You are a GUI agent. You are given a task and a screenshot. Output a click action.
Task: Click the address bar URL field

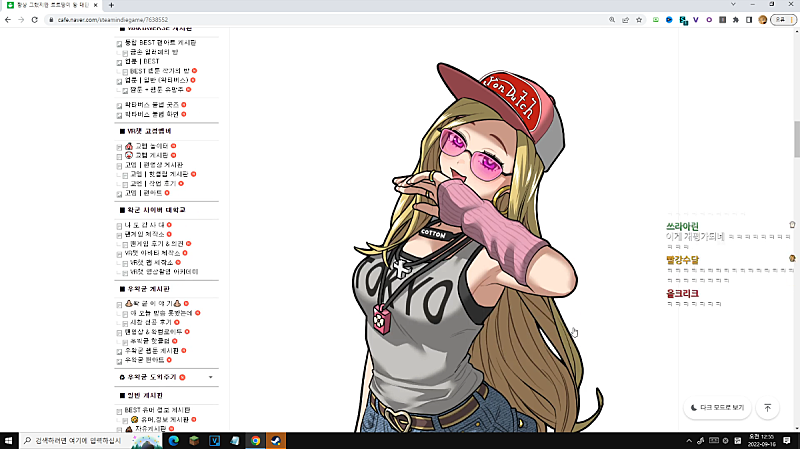[327, 20]
